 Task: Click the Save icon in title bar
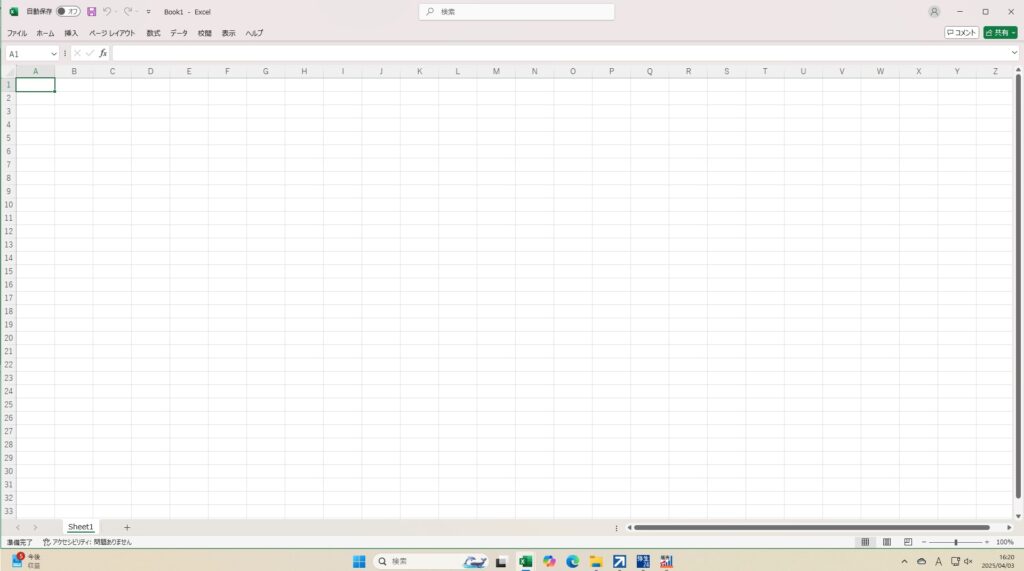[92, 12]
